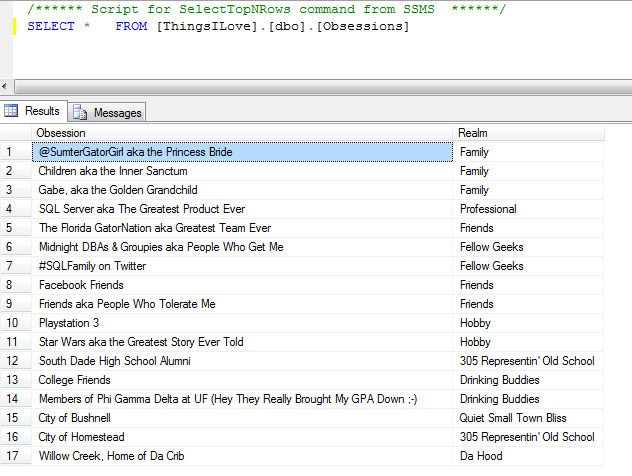
Task: Place cursor in the SELECT query line
Action: click(x=218, y=26)
